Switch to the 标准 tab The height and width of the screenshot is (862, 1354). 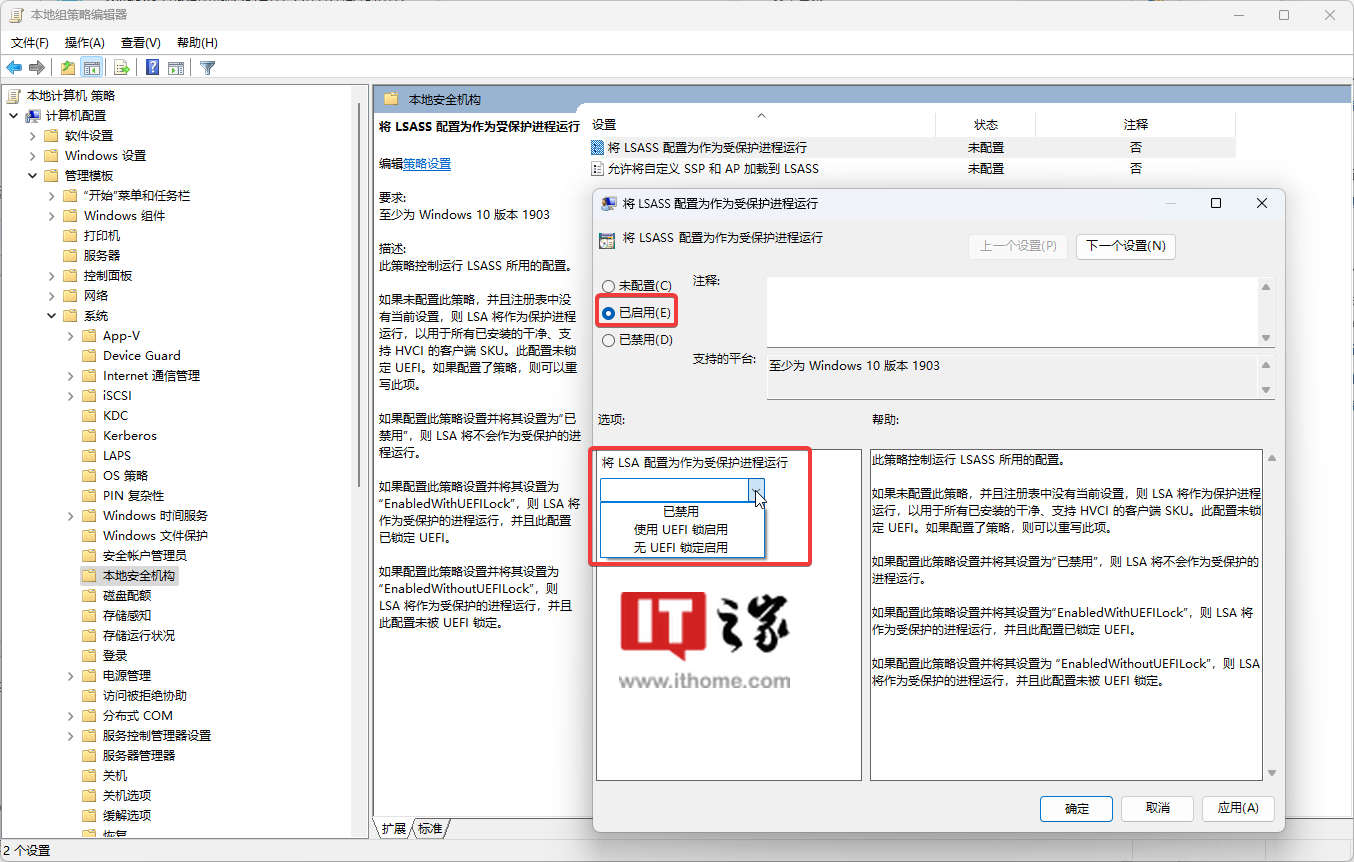point(431,829)
